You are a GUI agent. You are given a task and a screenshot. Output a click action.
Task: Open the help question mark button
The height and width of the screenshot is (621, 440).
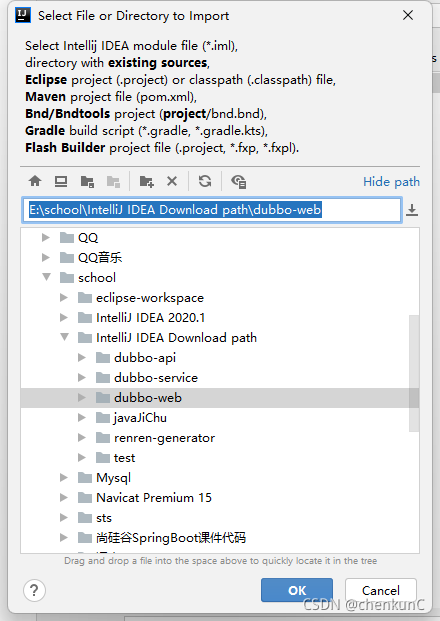click(34, 590)
